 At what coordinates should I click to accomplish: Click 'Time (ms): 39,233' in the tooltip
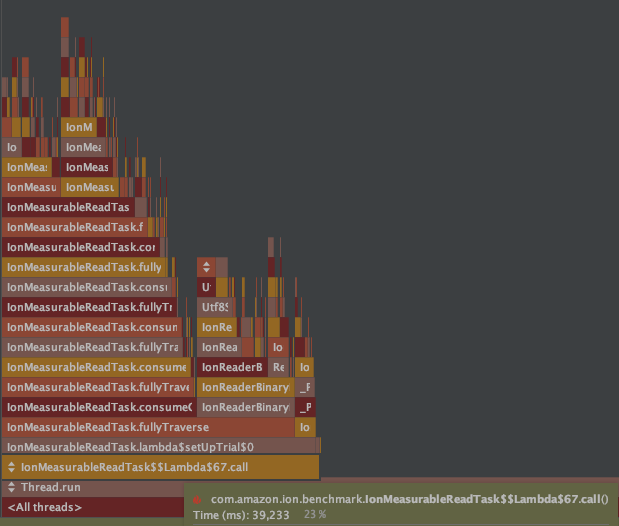[x=241, y=515]
